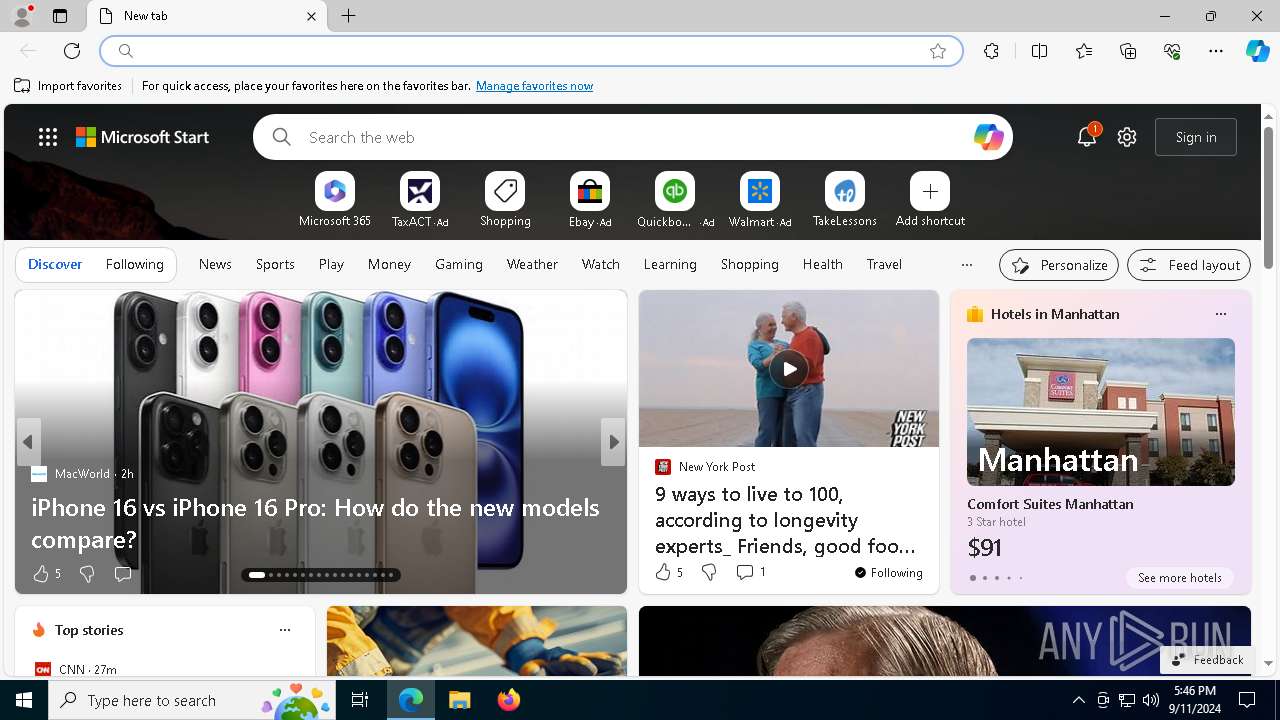Select the Weather category
The image size is (1280, 720).
(x=532, y=264)
